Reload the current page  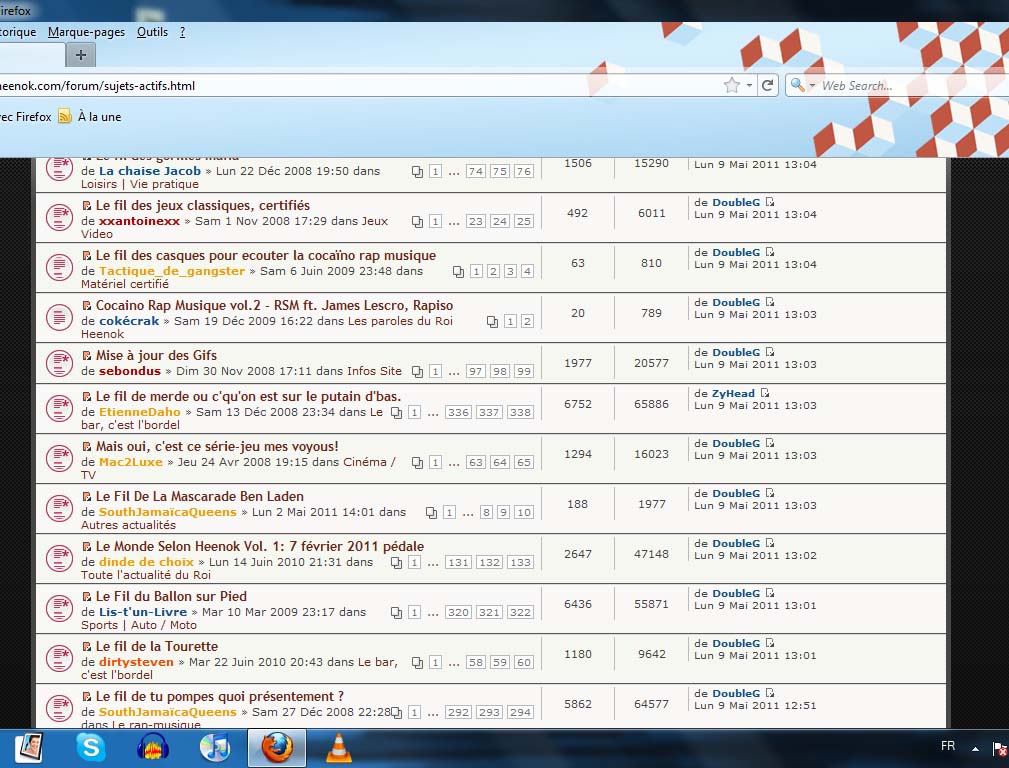[768, 86]
